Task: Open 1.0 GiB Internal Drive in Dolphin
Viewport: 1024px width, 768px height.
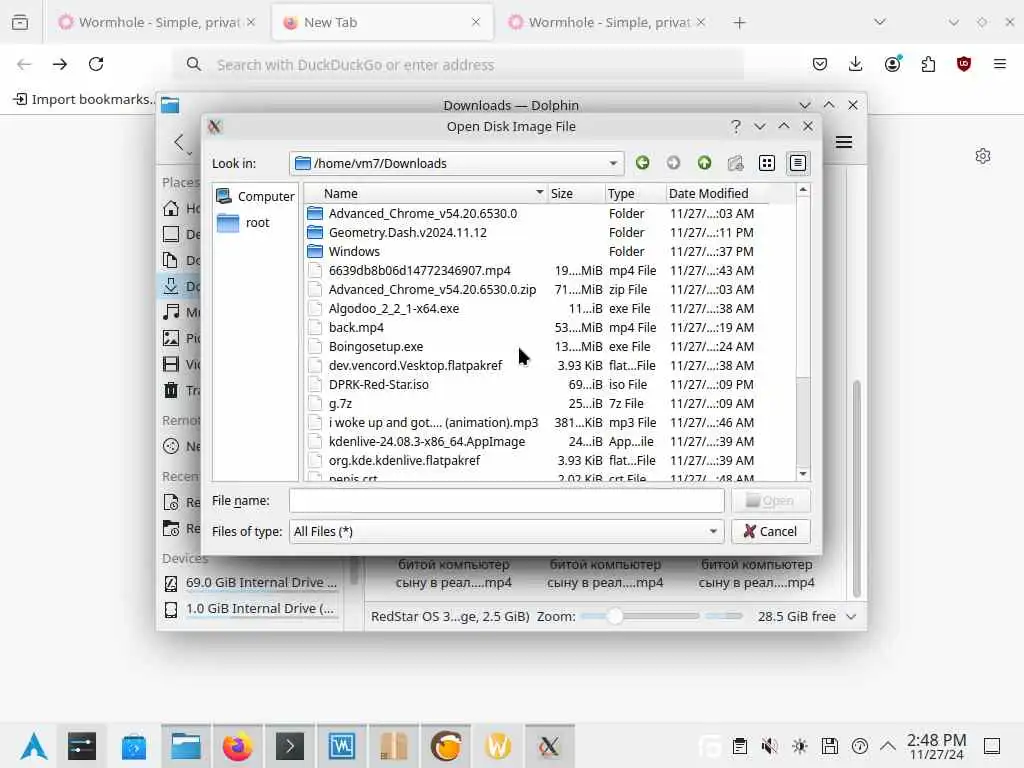Action: [x=252, y=609]
